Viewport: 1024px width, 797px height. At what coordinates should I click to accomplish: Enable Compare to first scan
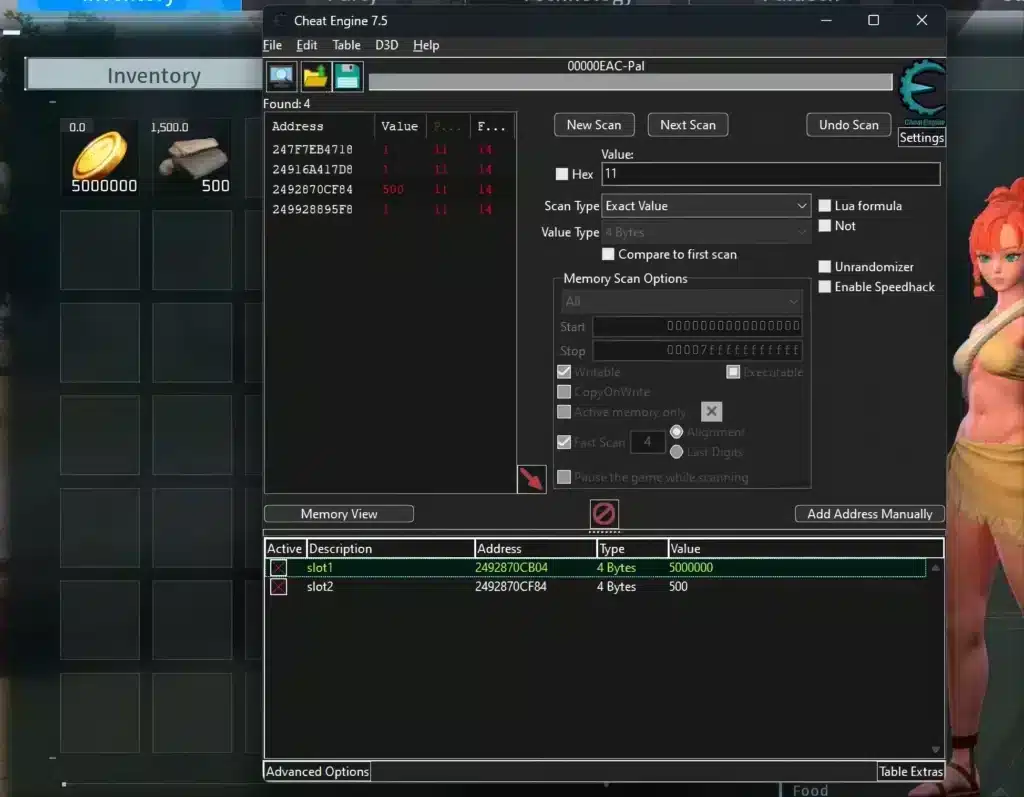coord(608,254)
